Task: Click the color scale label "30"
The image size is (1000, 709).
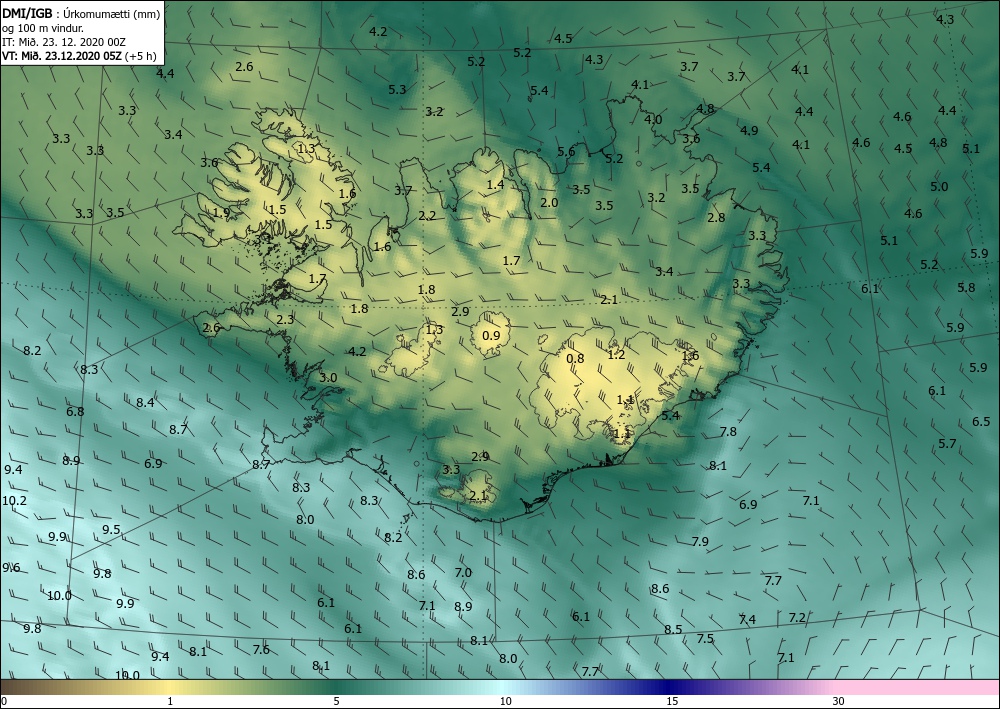Action: [839, 702]
